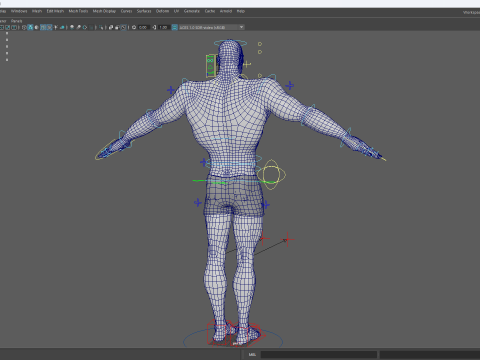480x360 pixels.
Task: Open the ACES view transform dropdown
Action: pos(212,27)
